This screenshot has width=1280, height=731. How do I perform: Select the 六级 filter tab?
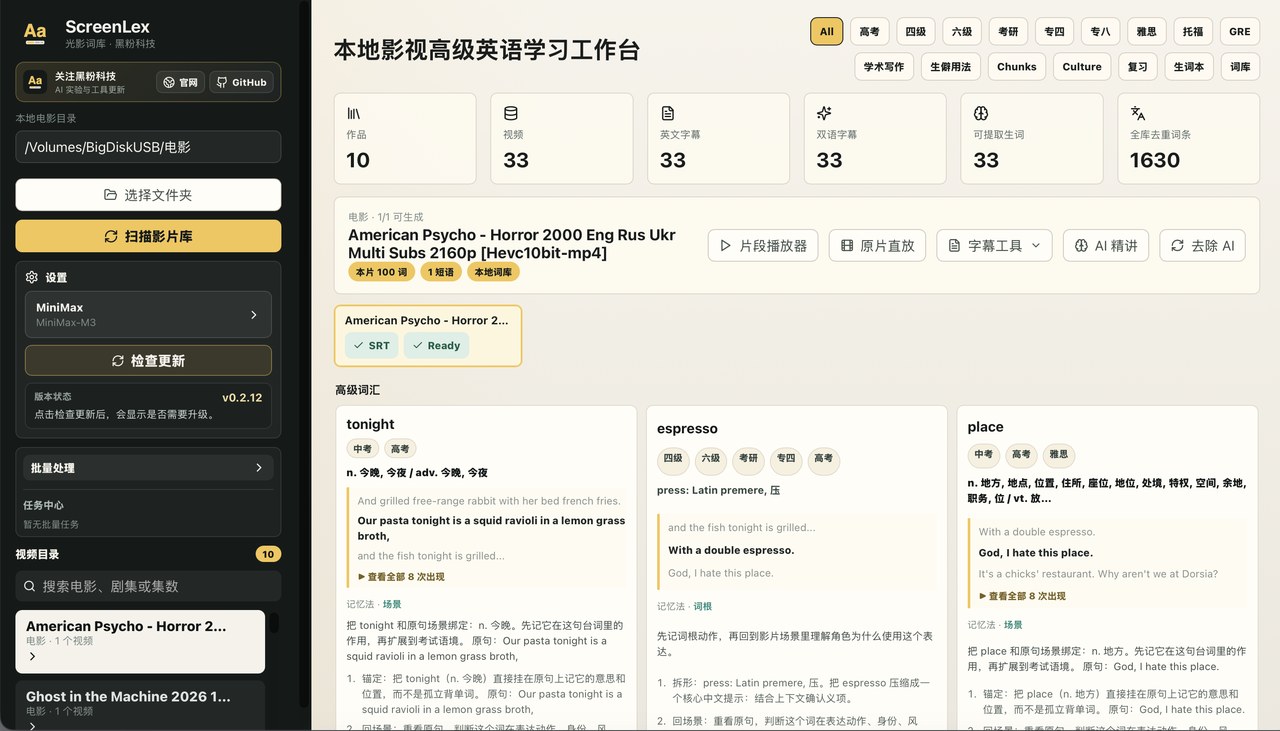962,31
